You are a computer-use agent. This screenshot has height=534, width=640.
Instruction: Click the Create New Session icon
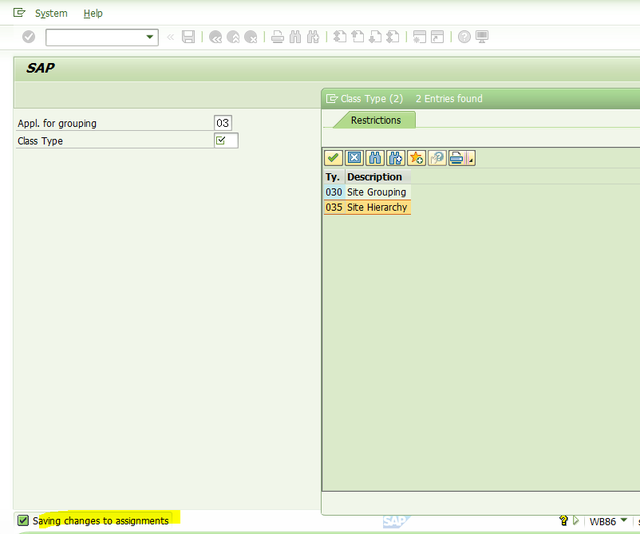click(420, 37)
